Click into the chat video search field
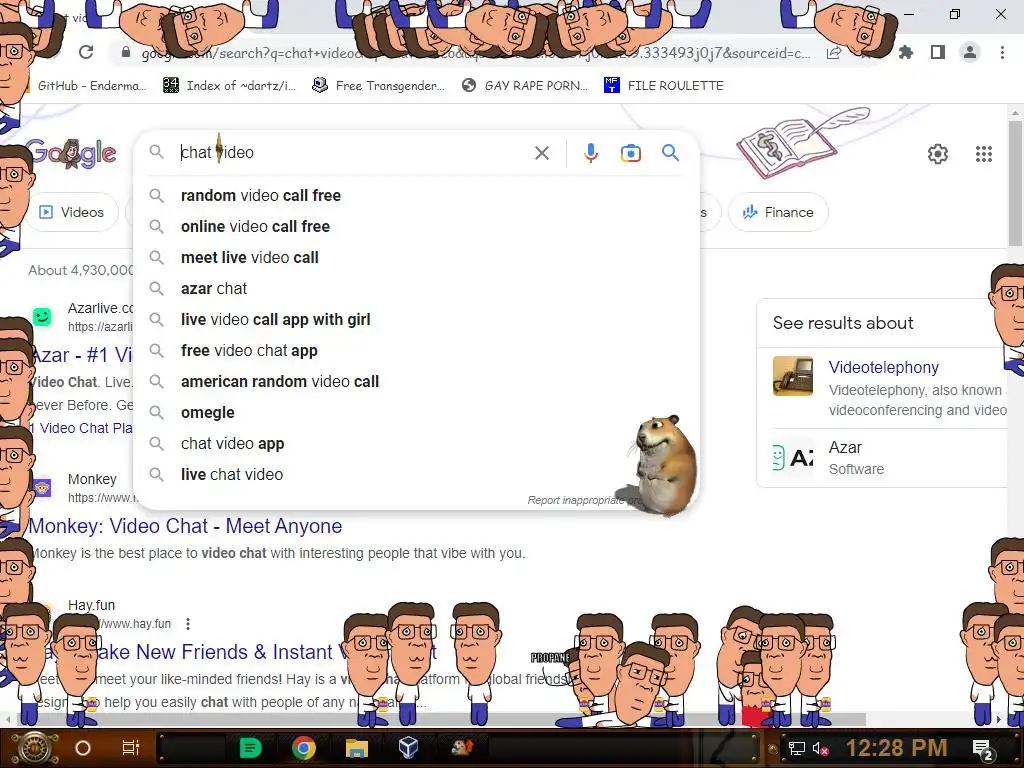This screenshot has width=1024, height=768. click(x=353, y=153)
